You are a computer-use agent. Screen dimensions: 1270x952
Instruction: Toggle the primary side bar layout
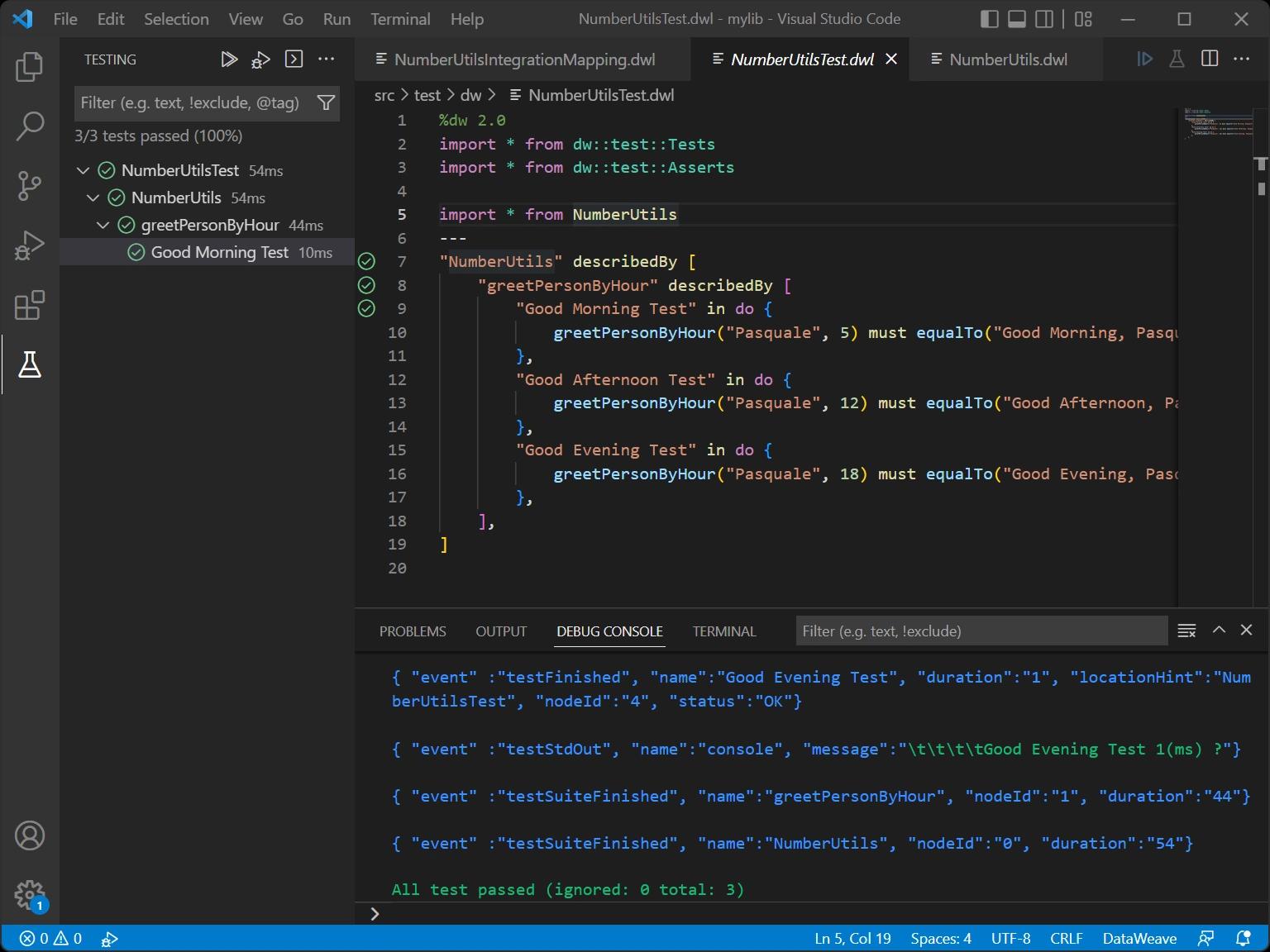click(x=989, y=19)
